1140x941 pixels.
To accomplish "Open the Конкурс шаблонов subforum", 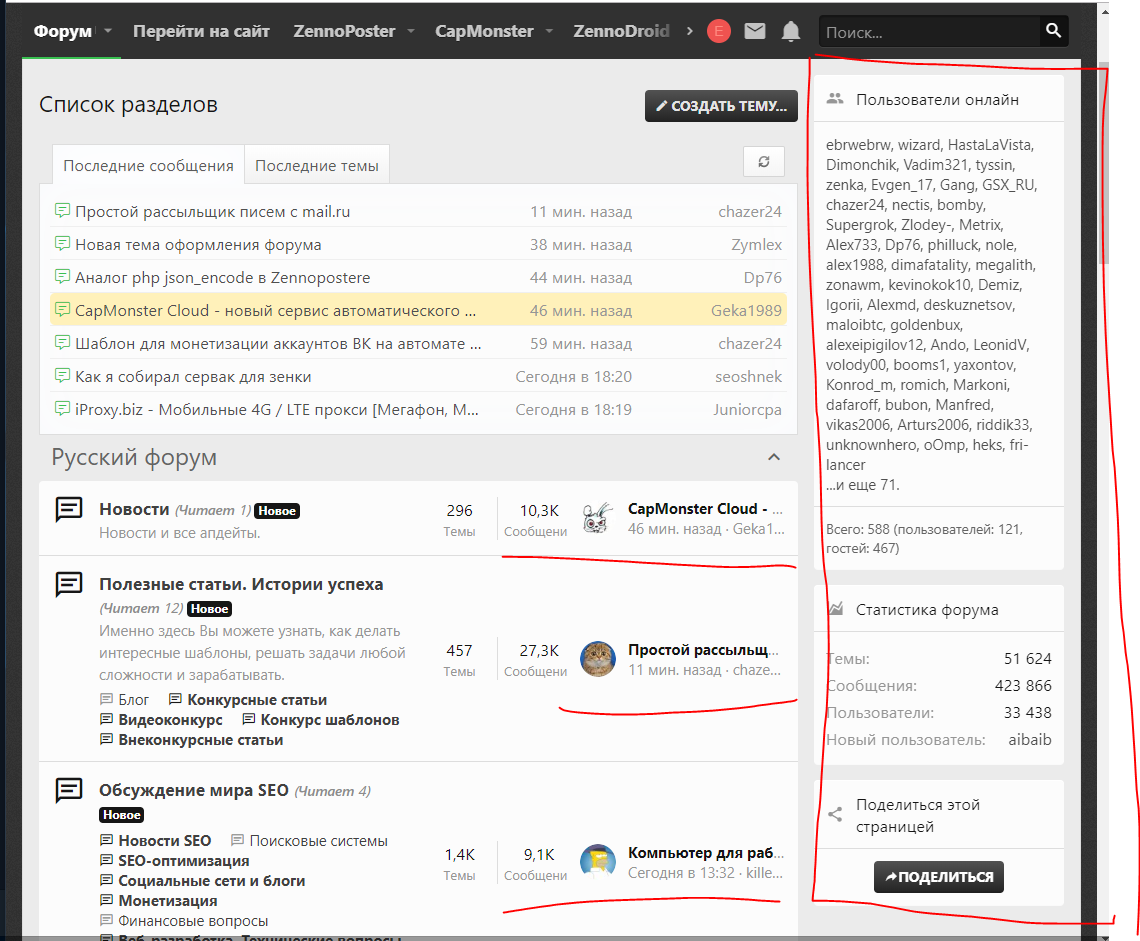I will [330, 719].
